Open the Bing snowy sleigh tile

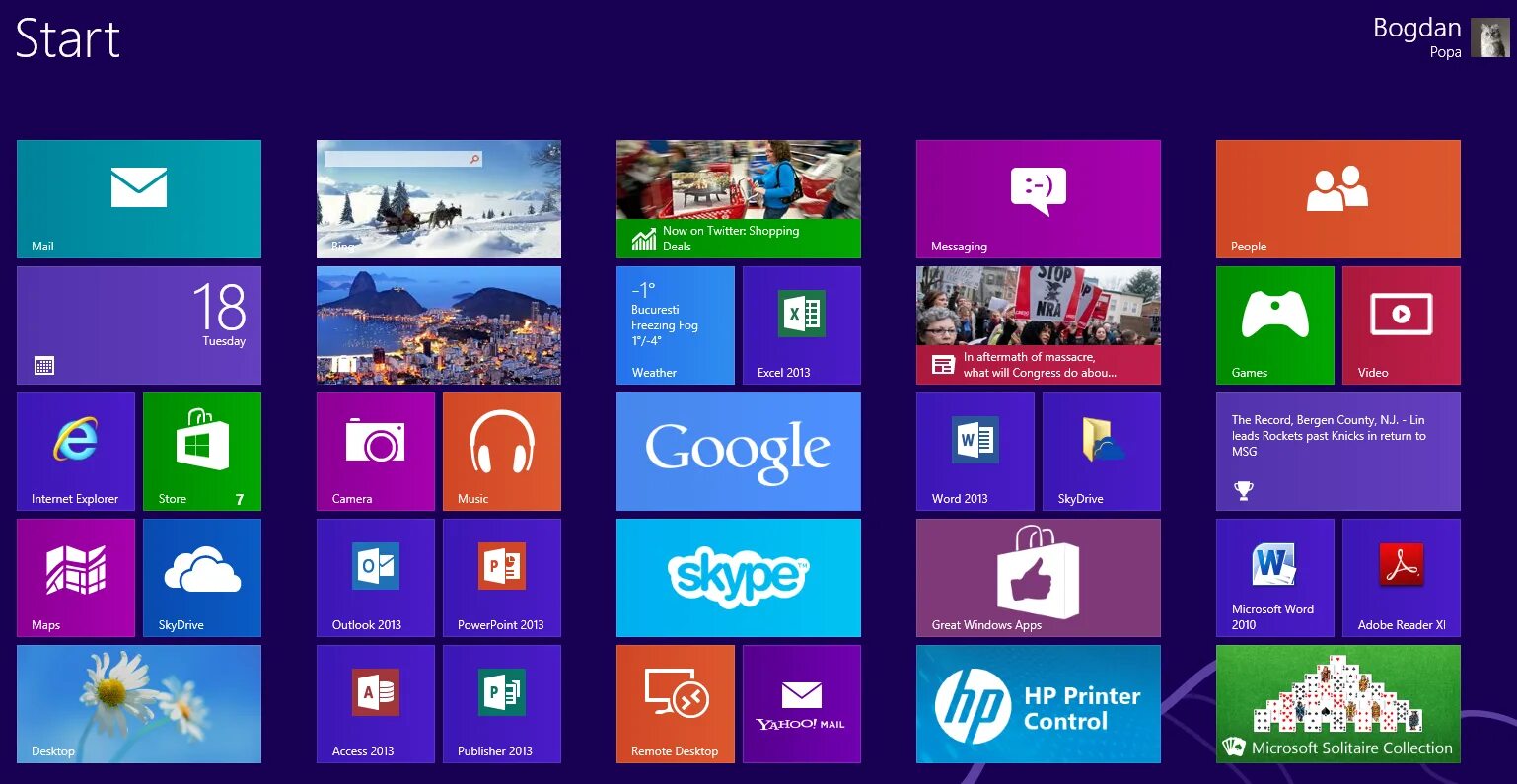439,199
